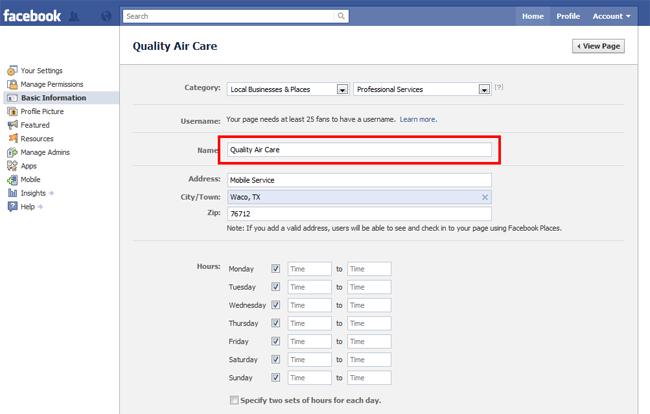This screenshot has height=414, width=650.
Task: Open Monday end Time field
Action: click(x=369, y=269)
